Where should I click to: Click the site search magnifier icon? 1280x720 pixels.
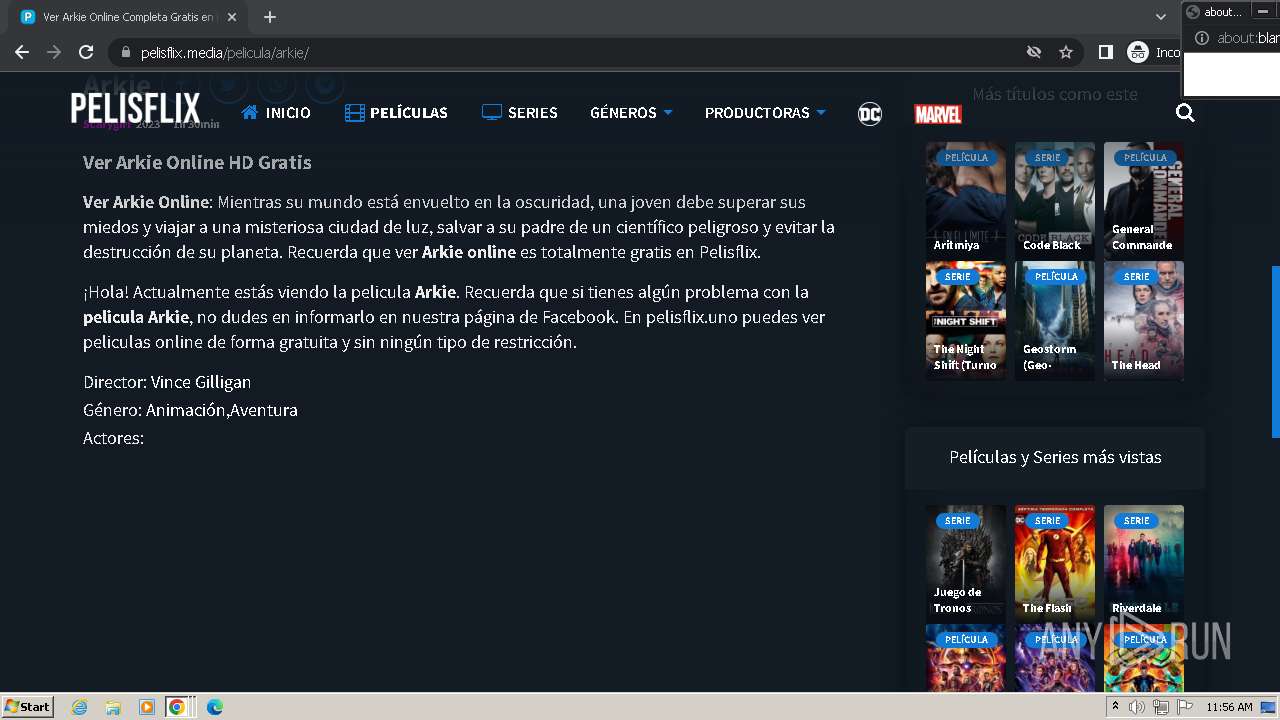(x=1185, y=113)
